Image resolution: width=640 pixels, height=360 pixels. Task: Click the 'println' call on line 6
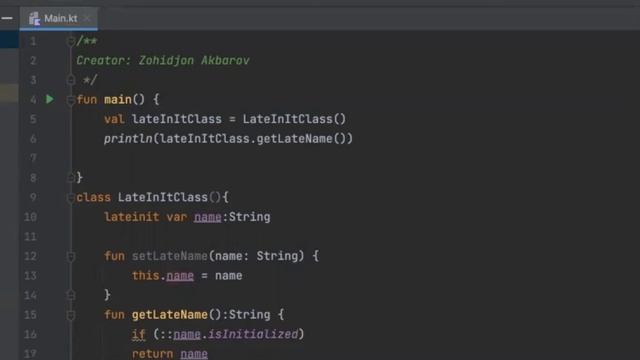pos(128,139)
